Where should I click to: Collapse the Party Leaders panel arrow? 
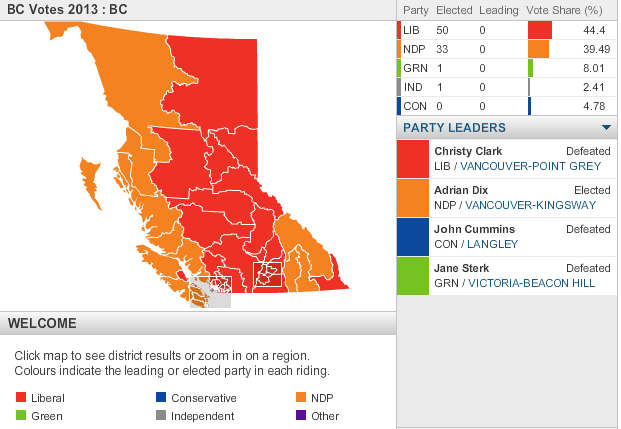click(x=606, y=128)
